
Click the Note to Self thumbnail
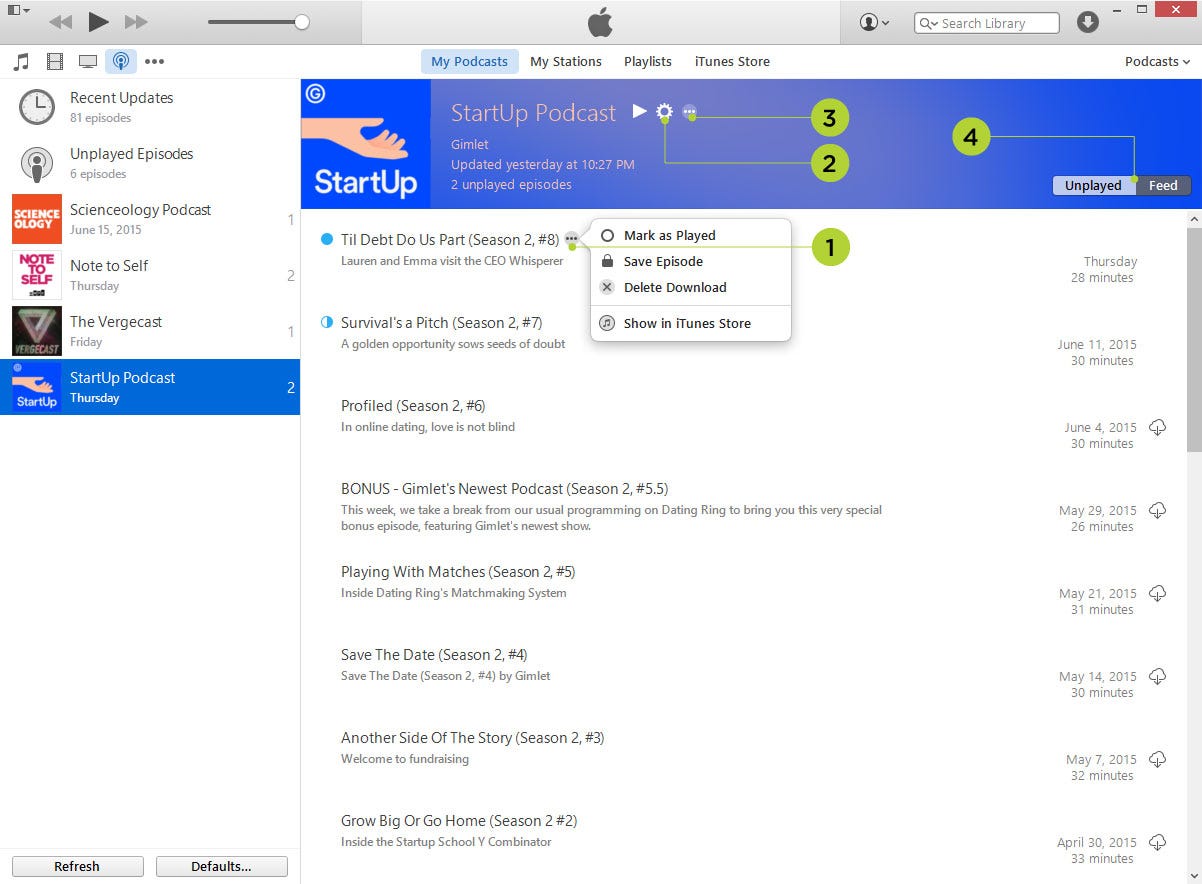tap(37, 275)
